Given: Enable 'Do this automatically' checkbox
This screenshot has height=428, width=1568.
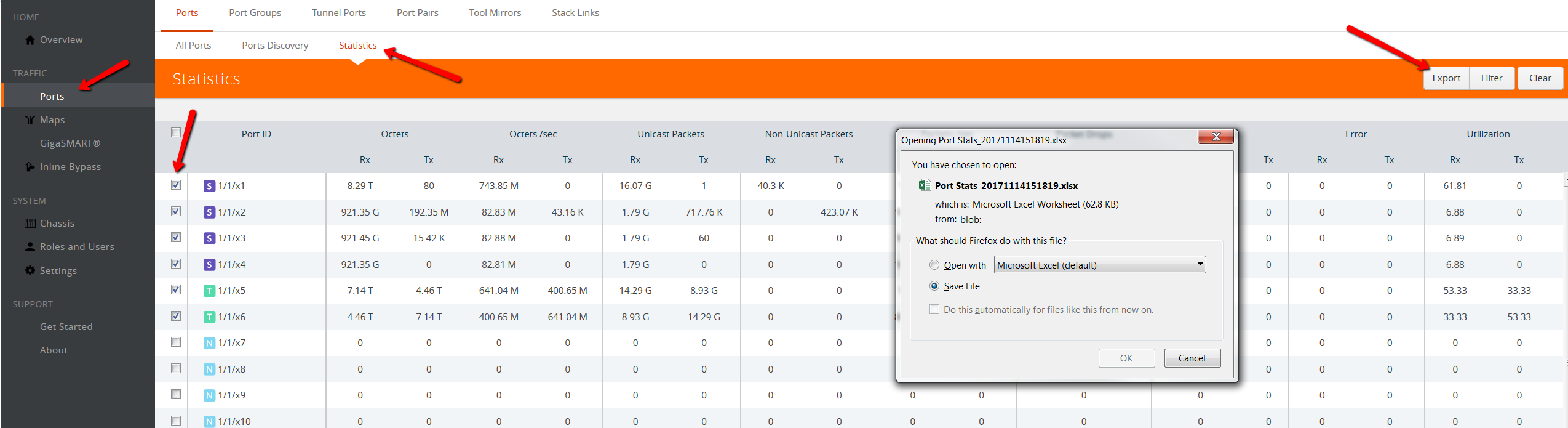Looking at the screenshot, I should coord(934,309).
